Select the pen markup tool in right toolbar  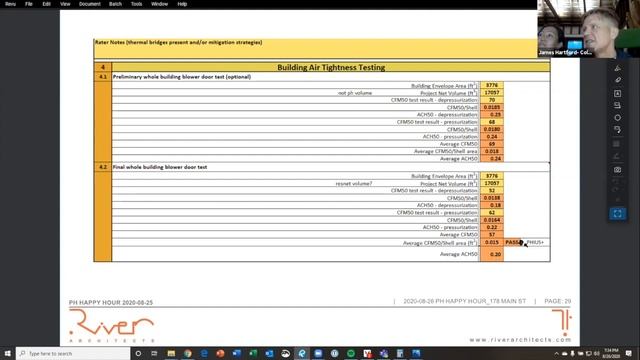click(618, 68)
